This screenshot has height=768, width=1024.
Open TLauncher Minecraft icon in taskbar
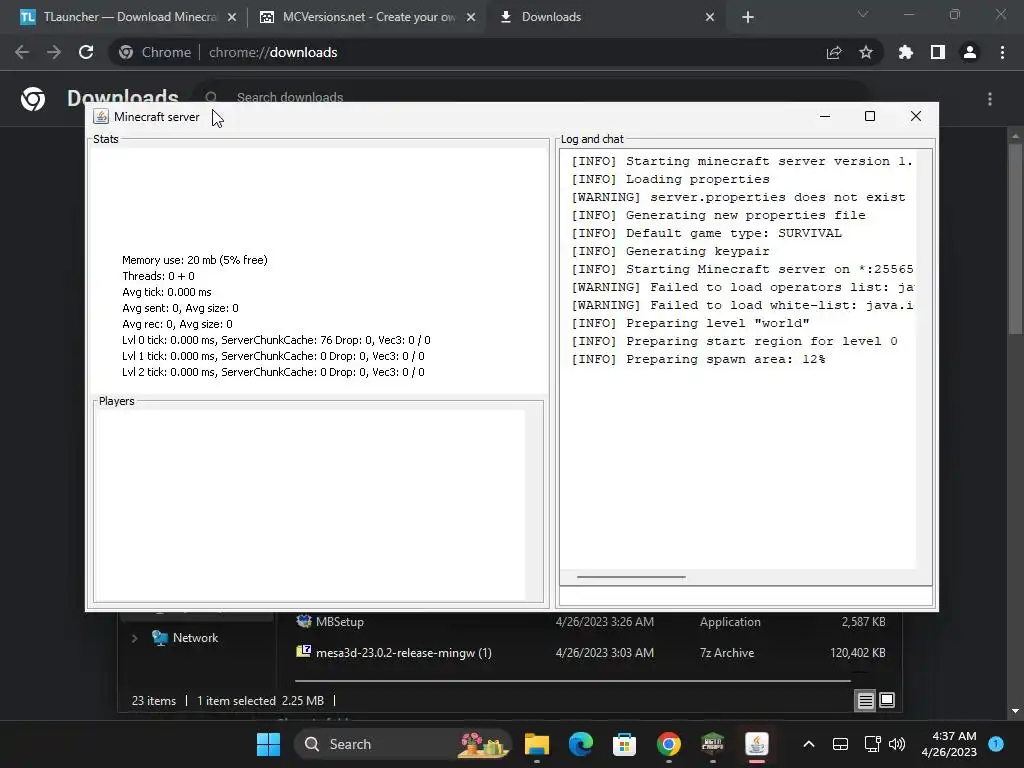point(712,744)
